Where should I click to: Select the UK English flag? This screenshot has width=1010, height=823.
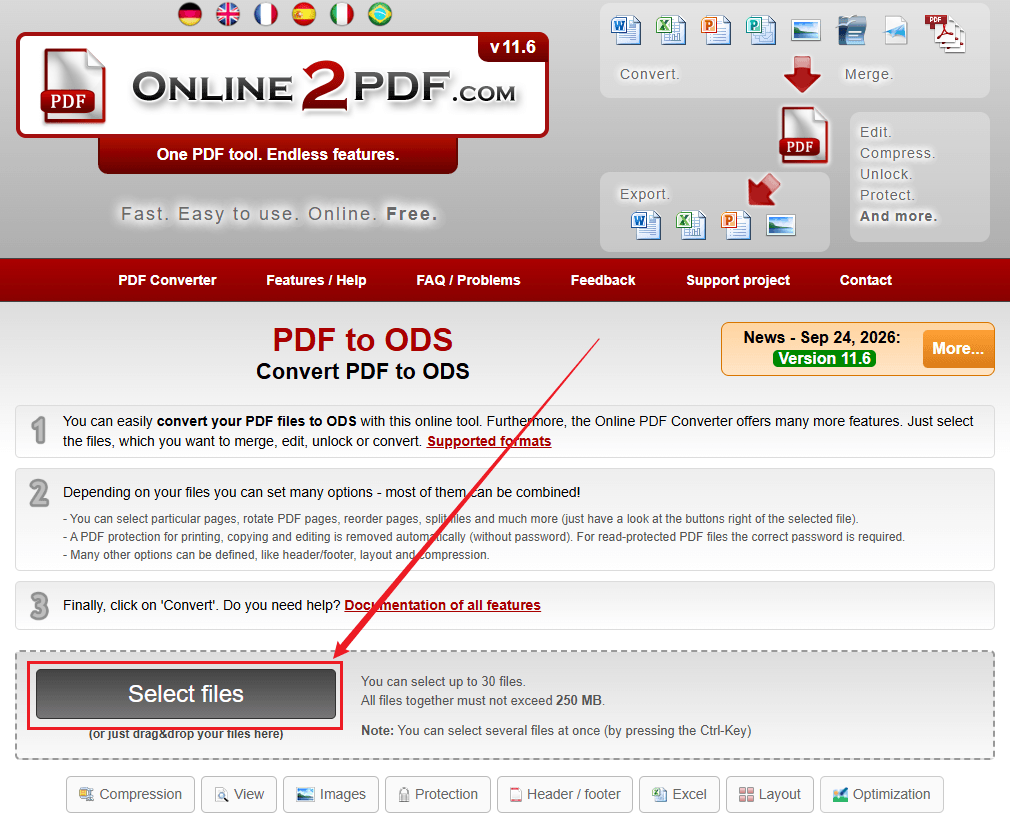pyautogui.click(x=228, y=14)
